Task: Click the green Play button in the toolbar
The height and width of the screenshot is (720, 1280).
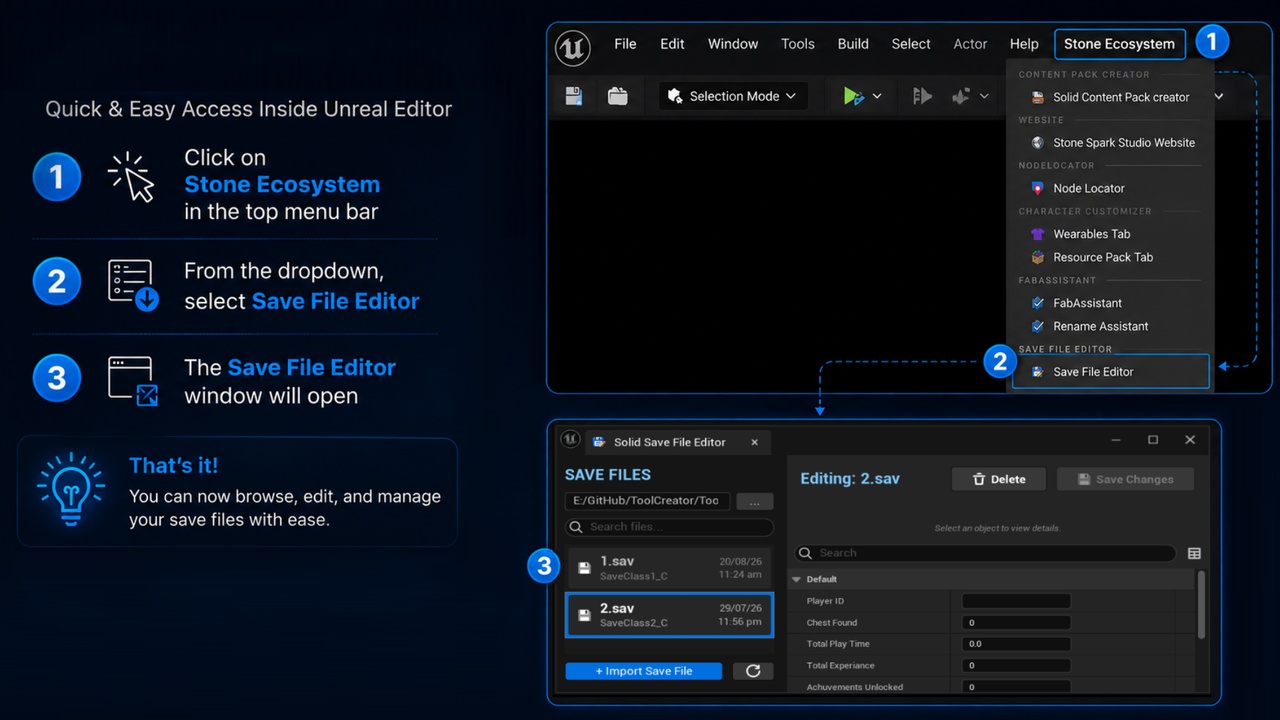Action: click(x=852, y=96)
